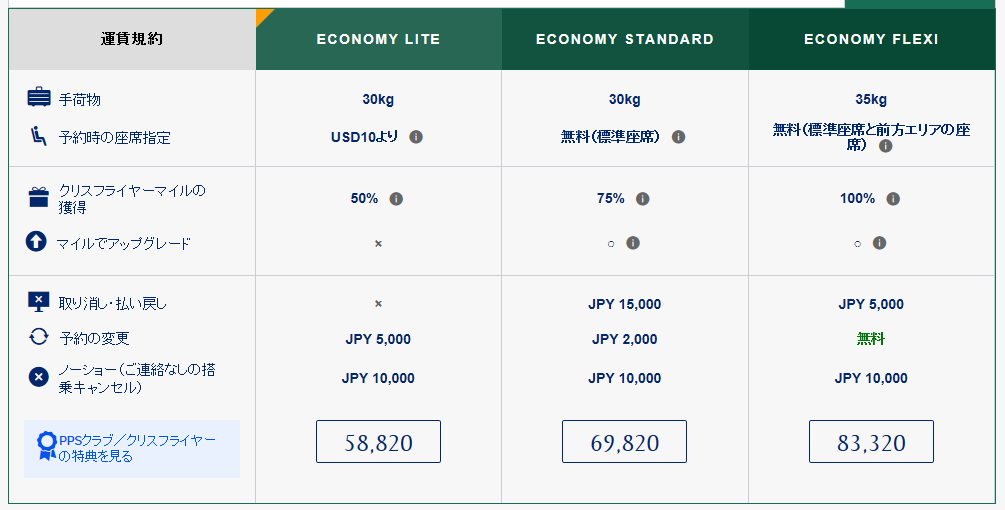Image resolution: width=1005 pixels, height=510 pixels.
Task: Select the 69,820 Economy Standard fare
Action: (x=624, y=441)
